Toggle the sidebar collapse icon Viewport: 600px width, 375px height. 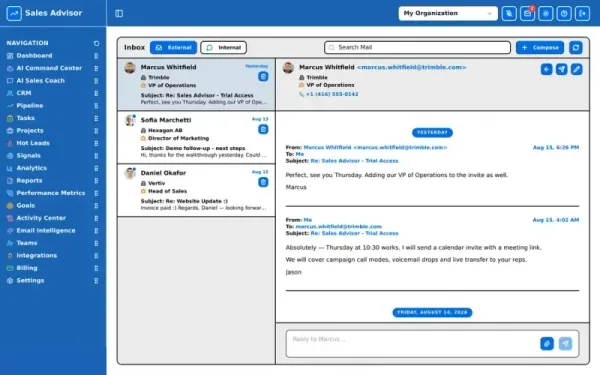point(119,13)
